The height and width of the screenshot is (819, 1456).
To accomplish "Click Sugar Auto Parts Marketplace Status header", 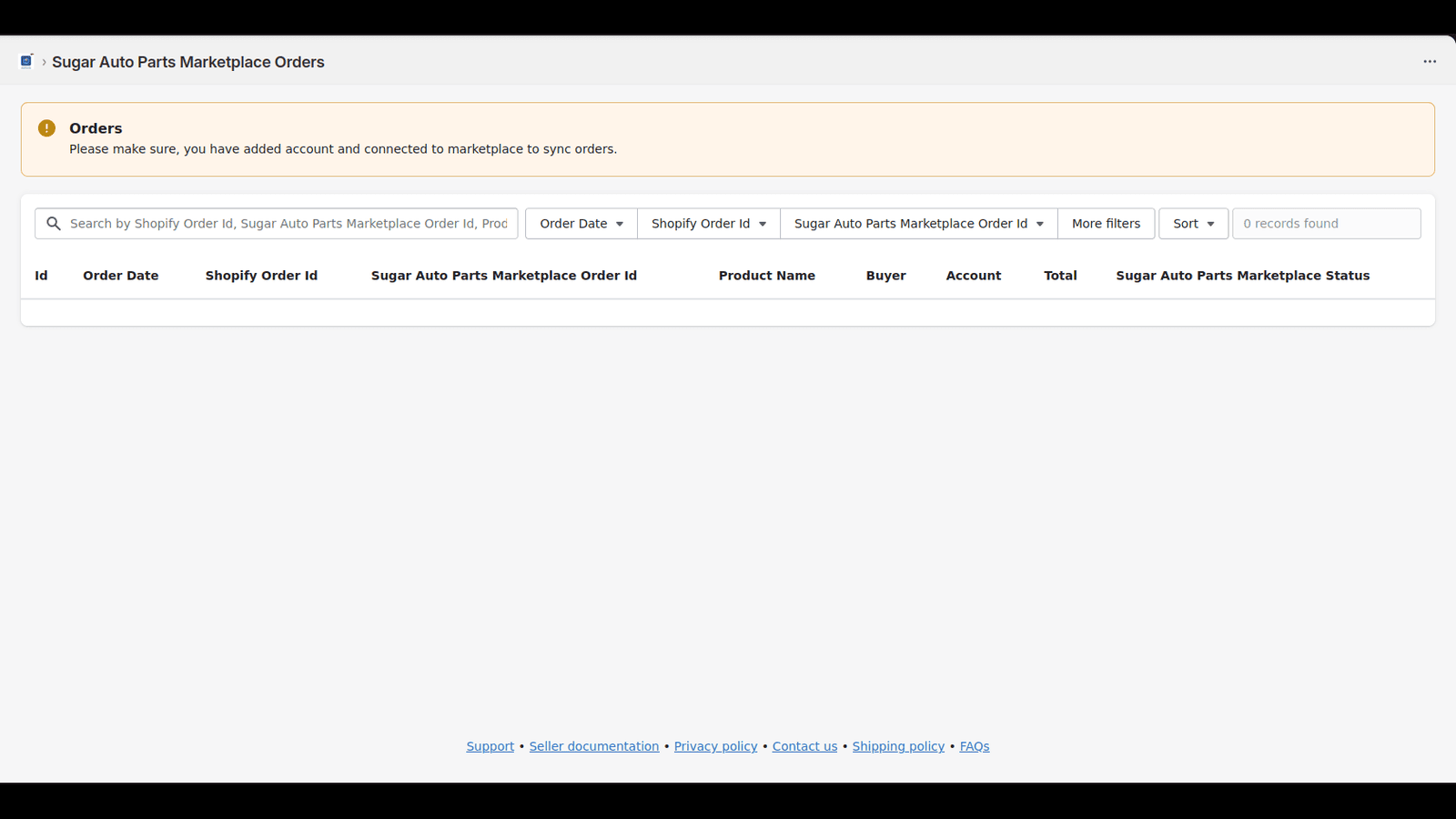I will (x=1243, y=276).
